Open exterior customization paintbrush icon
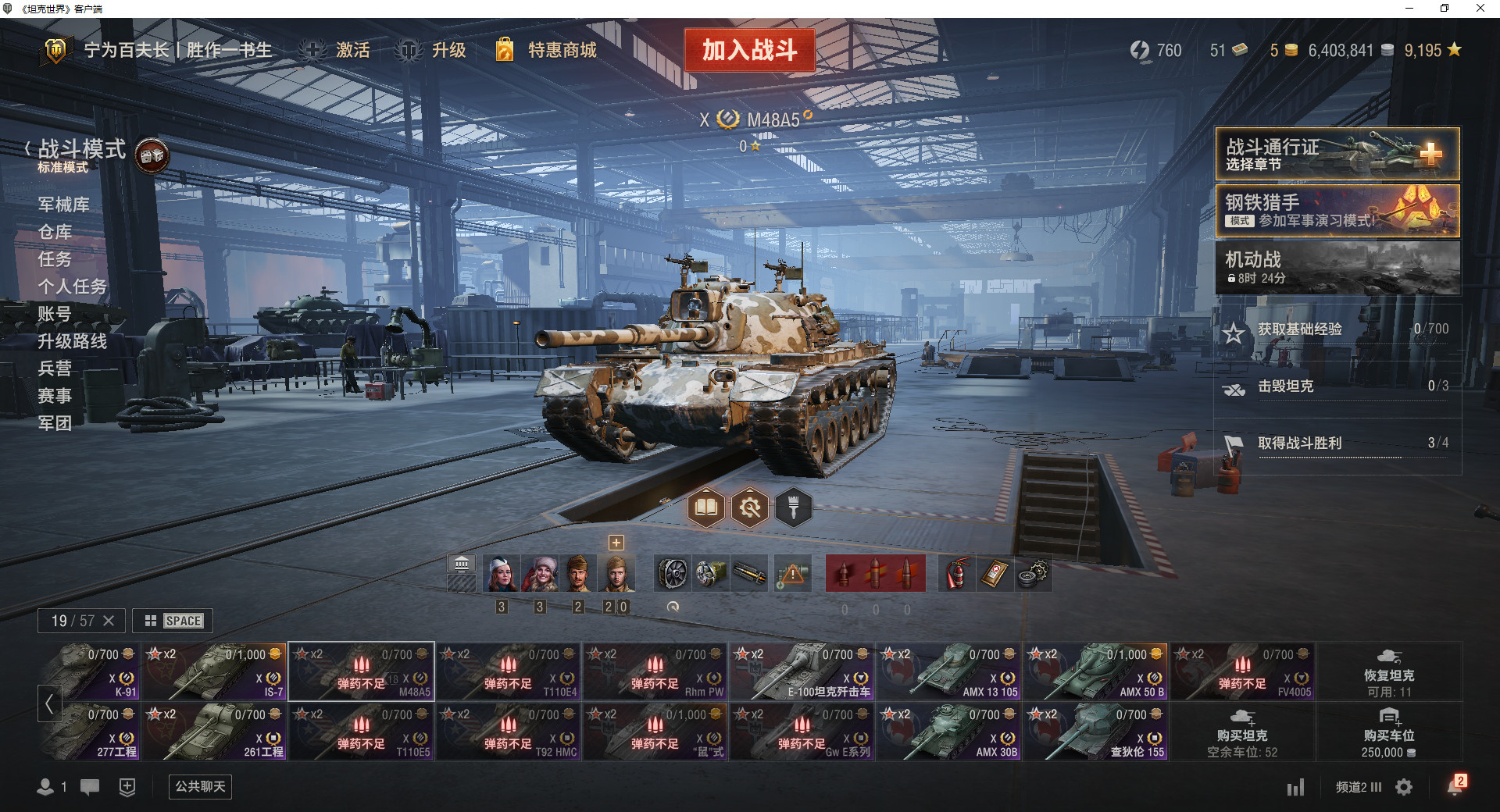The width and height of the screenshot is (1500, 812). coord(794,508)
